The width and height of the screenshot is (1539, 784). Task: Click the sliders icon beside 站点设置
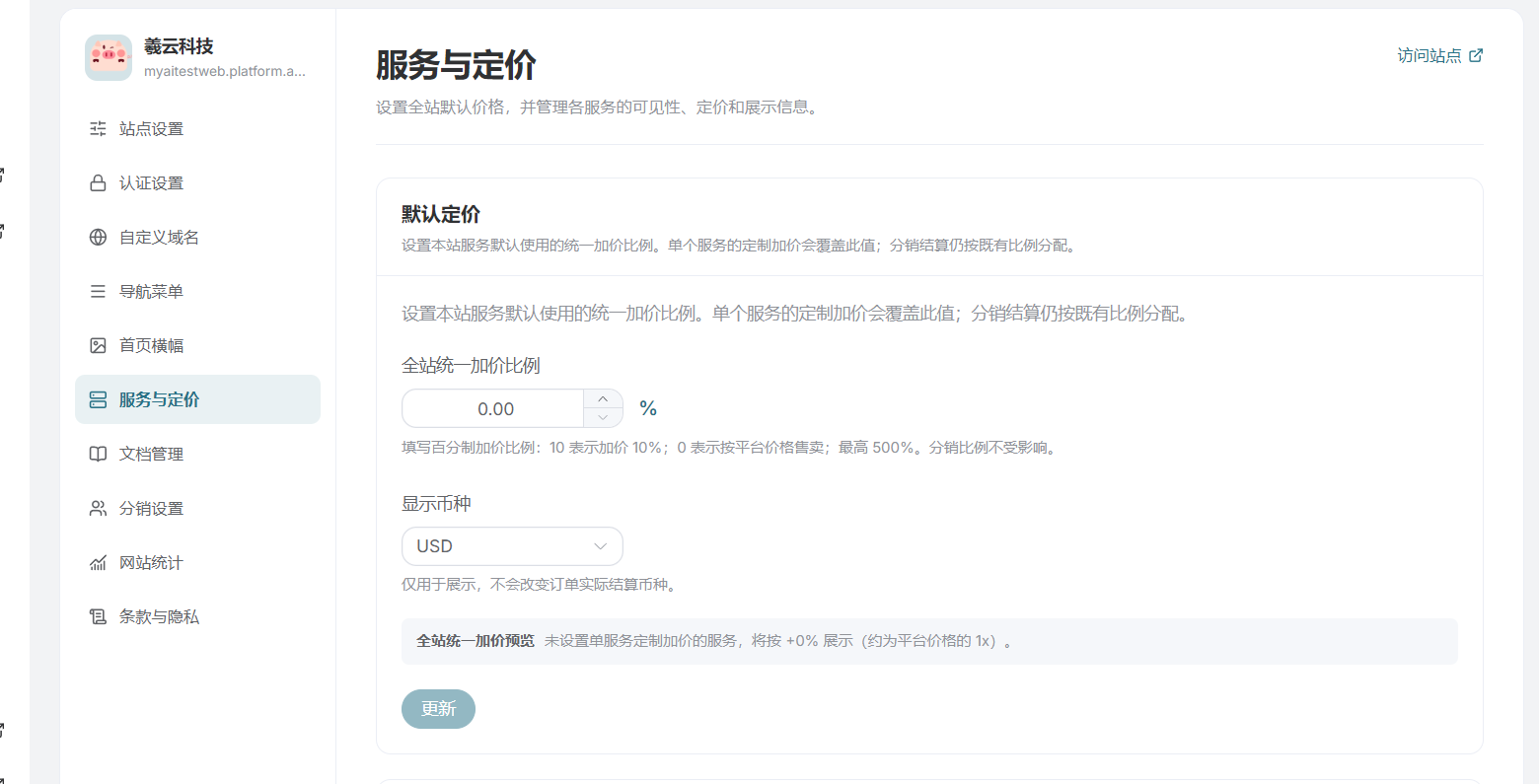pos(98,129)
